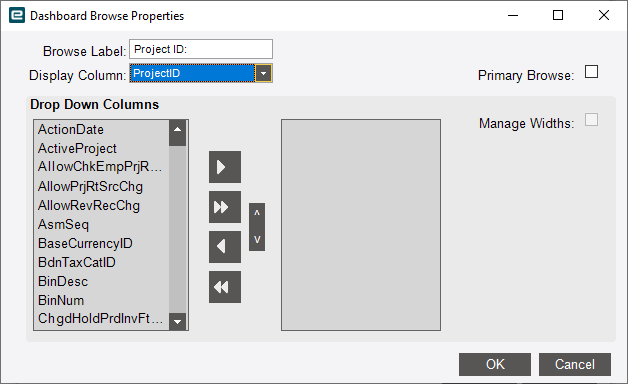
Task: Click into the Browse Label text field
Action: click(x=201, y=49)
